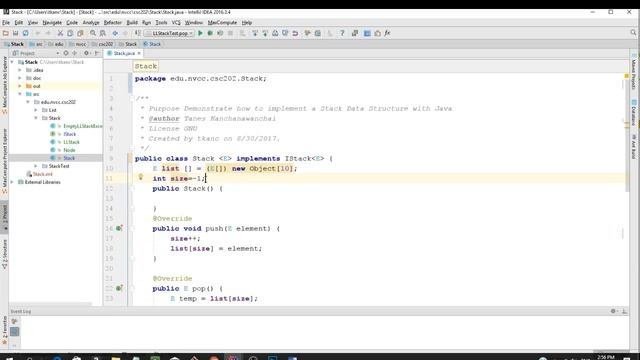Viewport: 640px width, 360px height.
Task: Open the Maven Projects side tool window
Action: [x=633, y=72]
